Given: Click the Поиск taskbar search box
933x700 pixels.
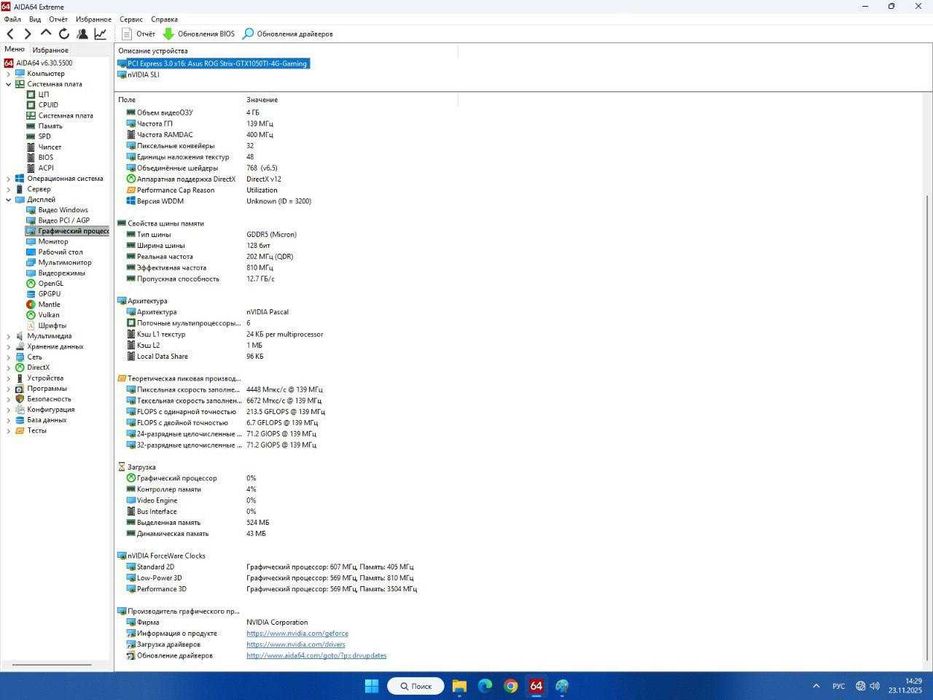Looking at the screenshot, I should [415, 686].
